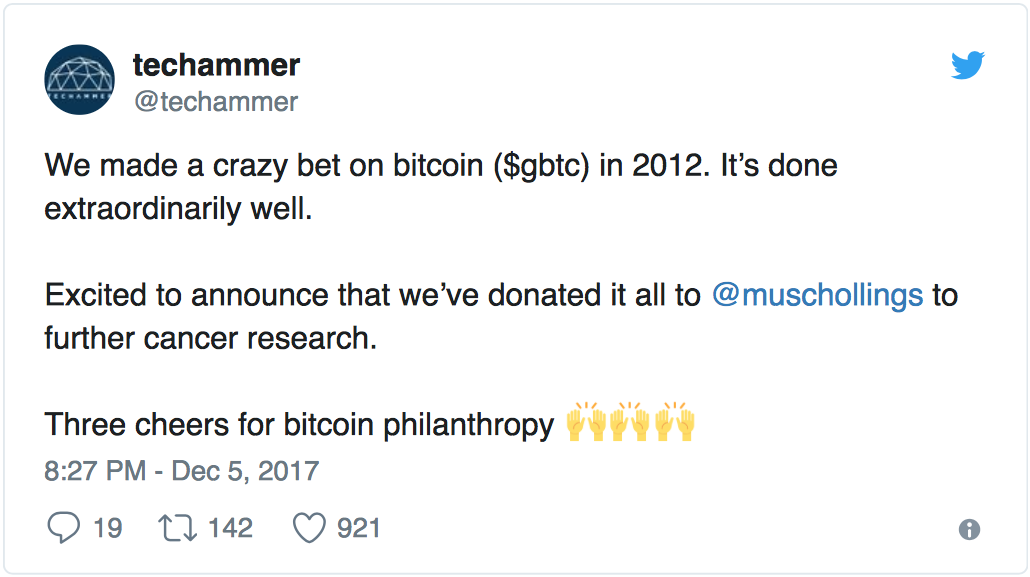This screenshot has width=1030, height=577.
Task: Like the tweet with heart icon
Action: [309, 528]
